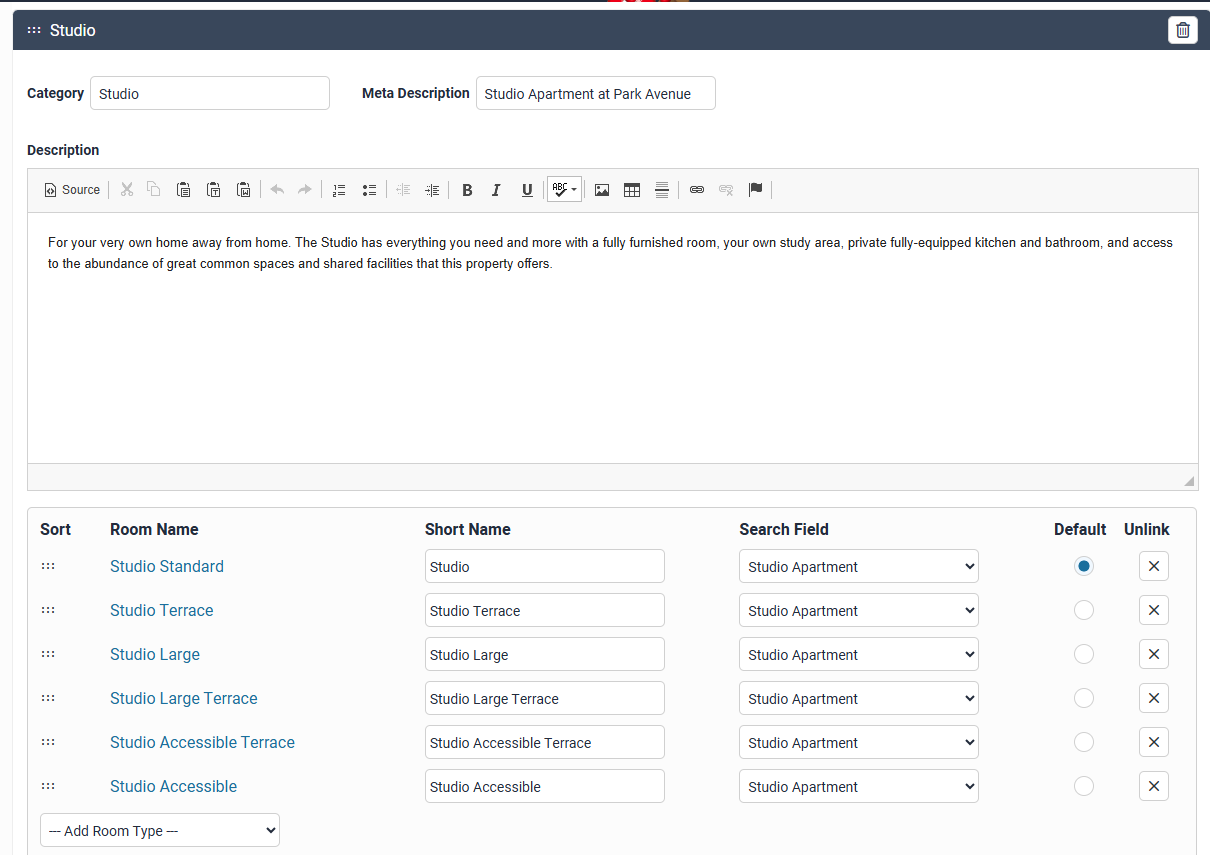The height and width of the screenshot is (855, 1210).
Task: Insert a bulleted list
Action: [x=369, y=190]
